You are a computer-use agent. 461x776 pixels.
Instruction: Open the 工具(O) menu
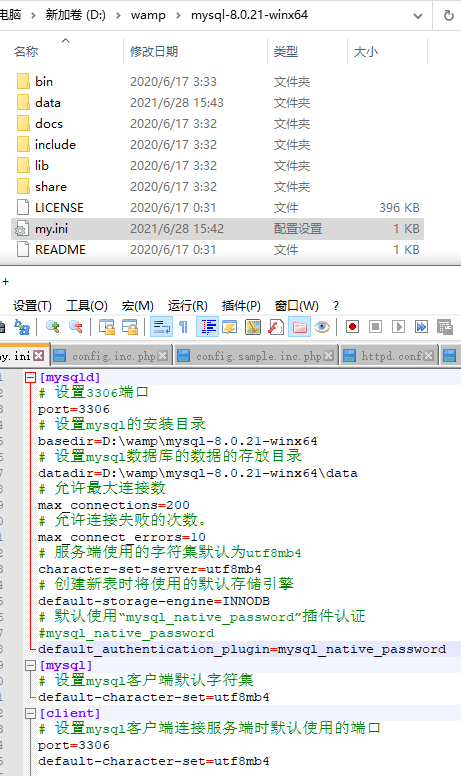(87, 306)
